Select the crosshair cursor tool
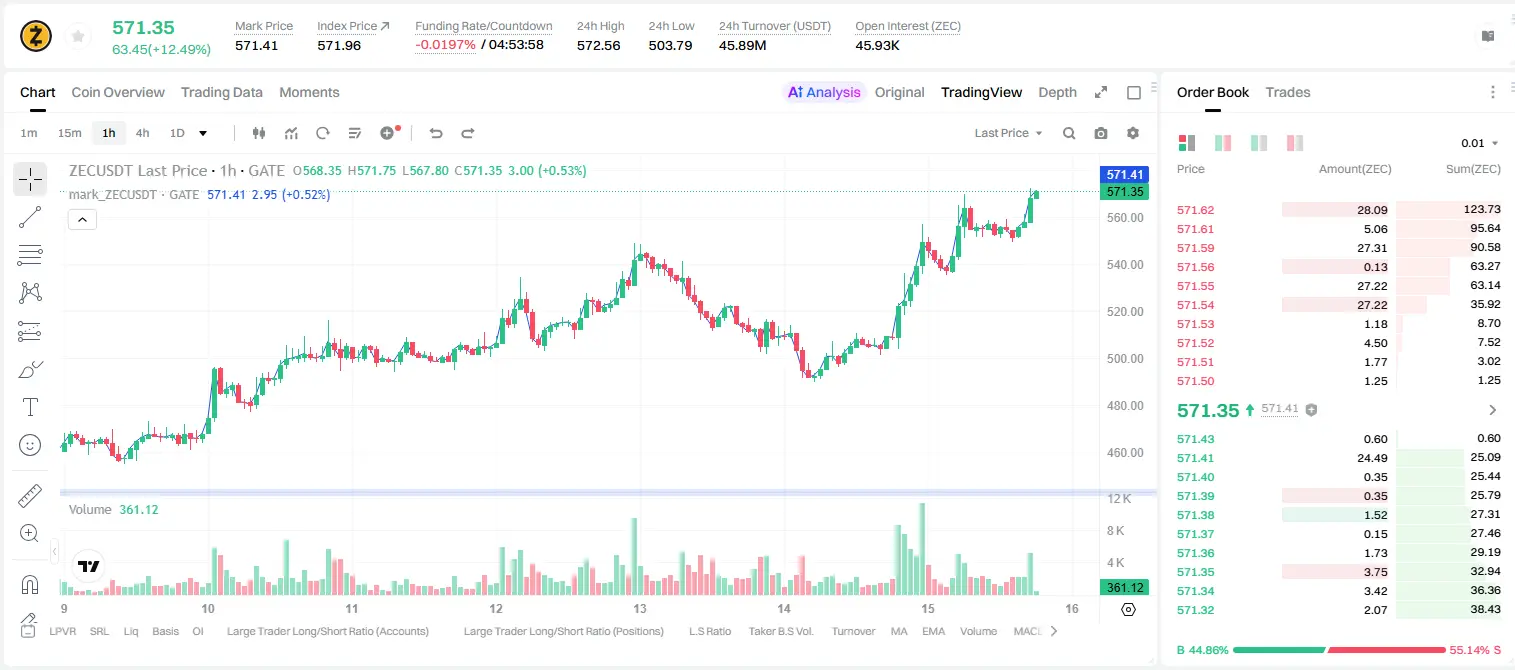 (x=30, y=179)
